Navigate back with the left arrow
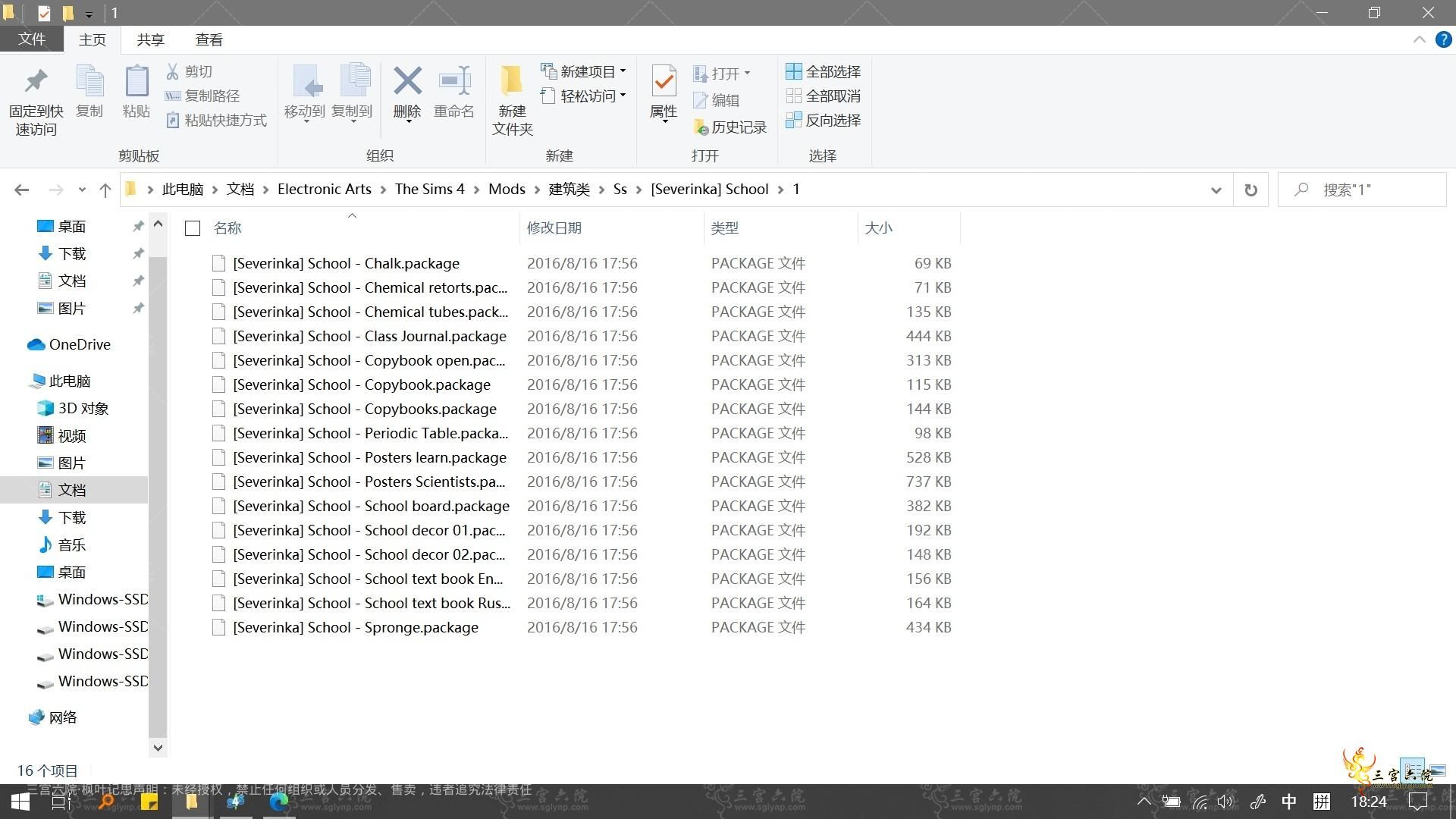The width and height of the screenshot is (1456, 819). [22, 190]
